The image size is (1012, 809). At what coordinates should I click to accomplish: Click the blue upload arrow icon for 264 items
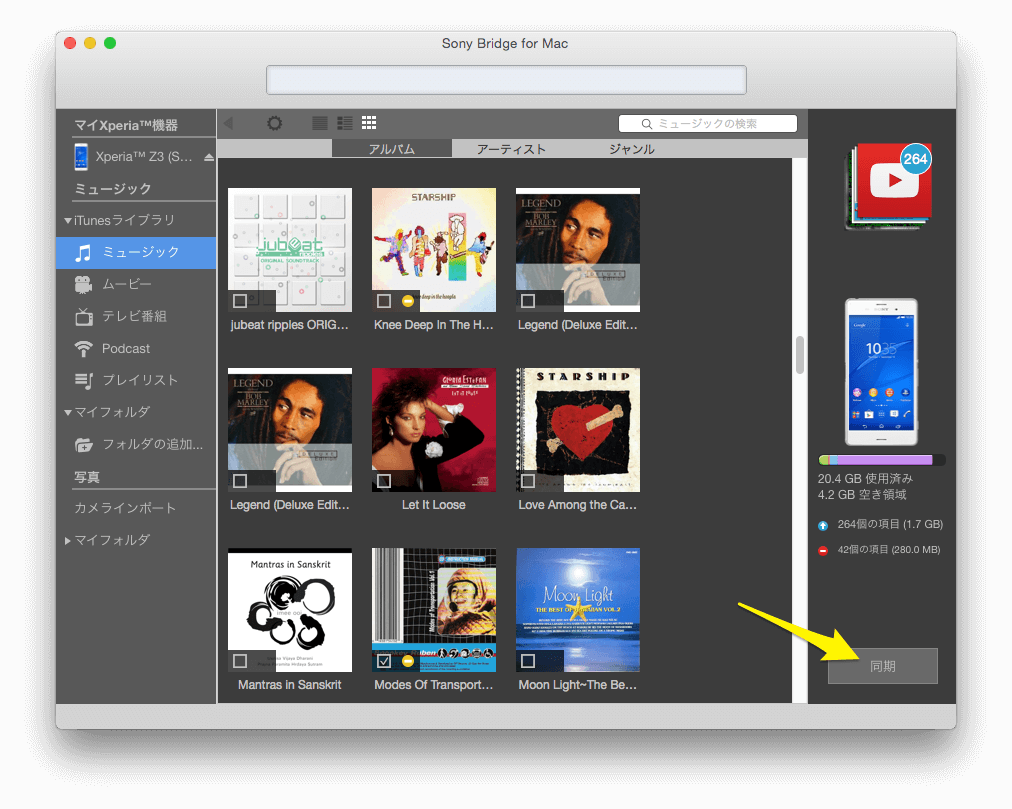[x=823, y=526]
